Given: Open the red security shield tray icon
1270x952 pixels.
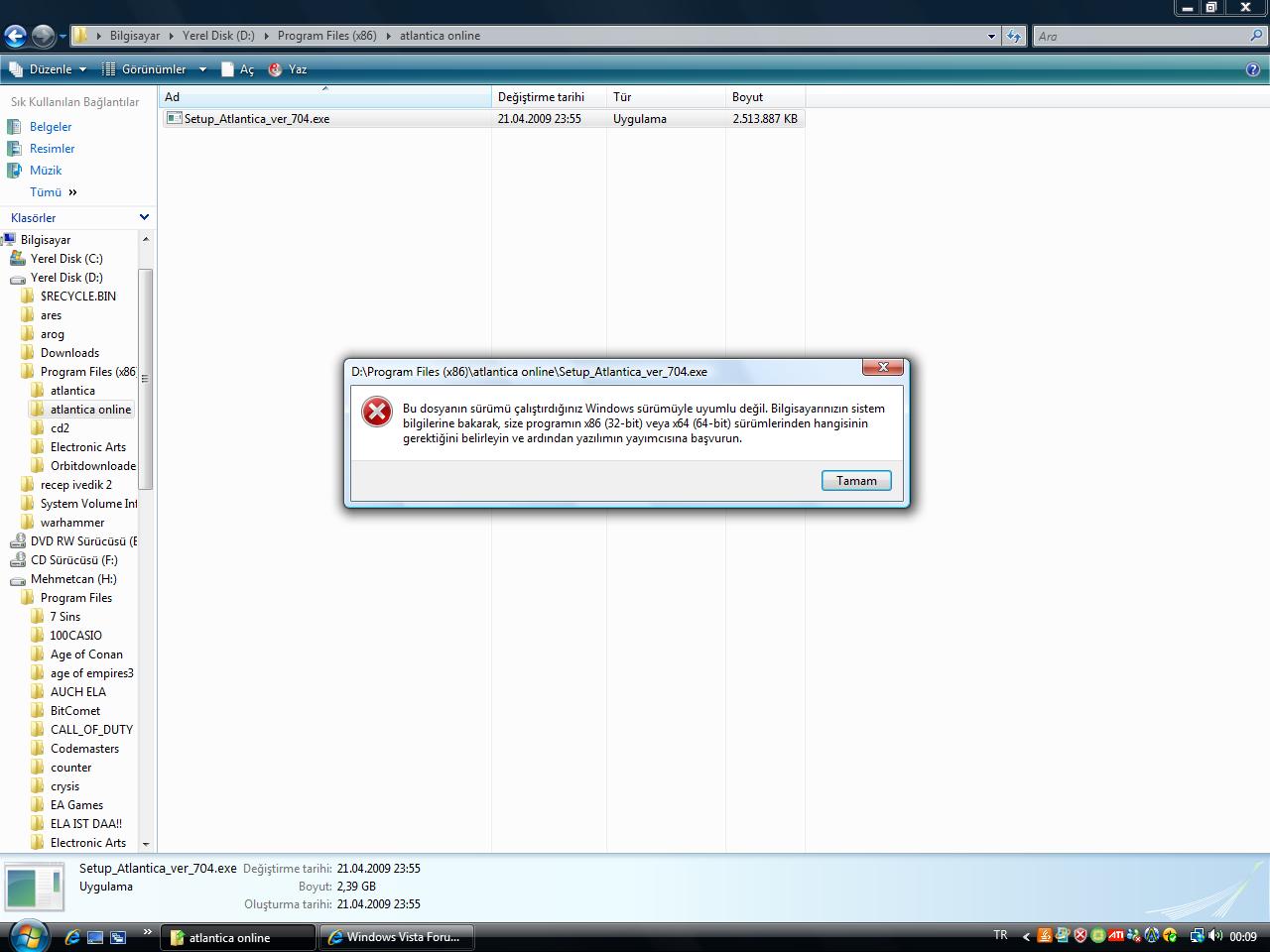Looking at the screenshot, I should (1080, 935).
